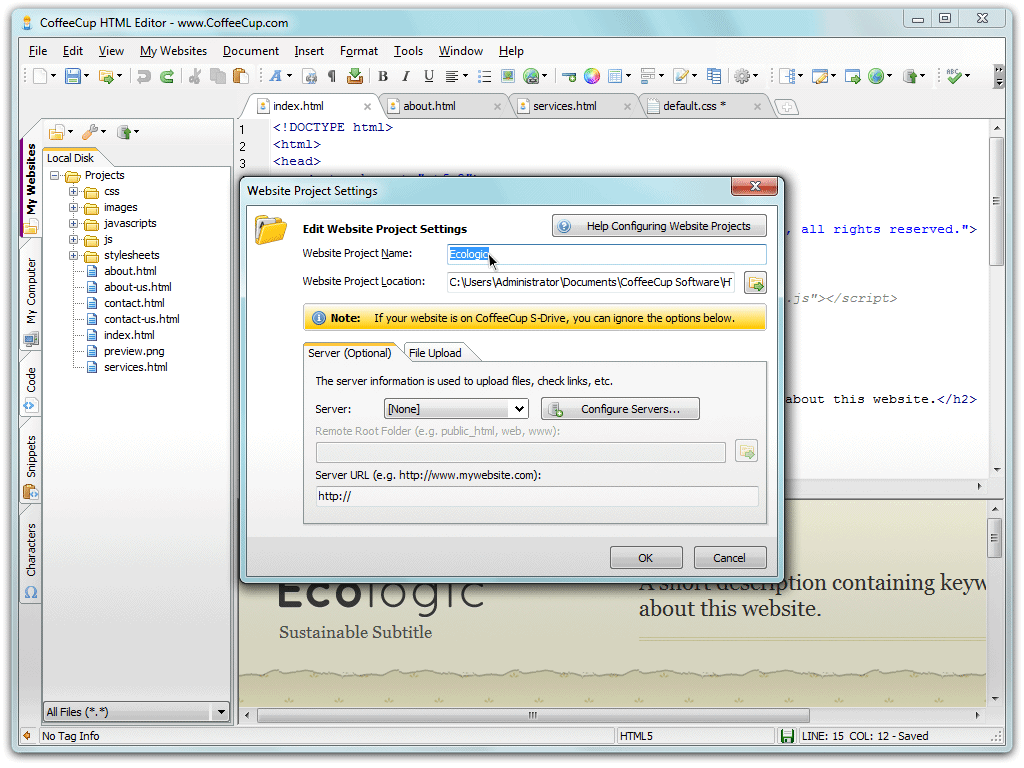
Task: Collapse the Projects root folder
Action: coord(54,176)
